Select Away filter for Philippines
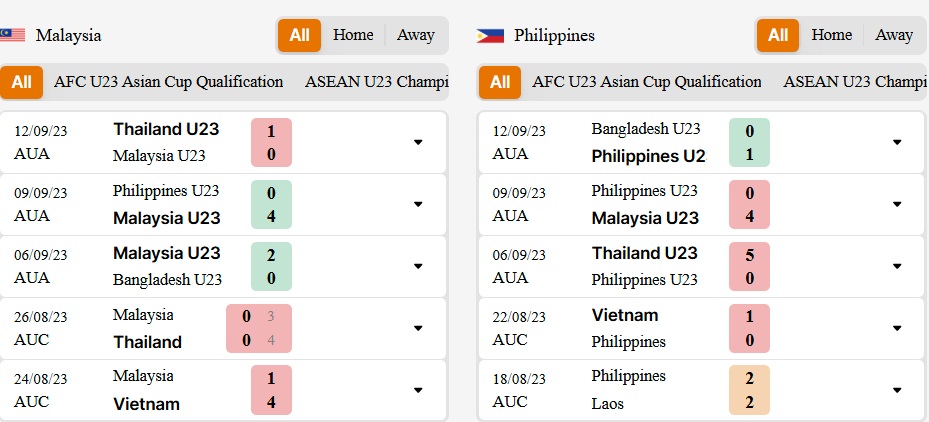The height and width of the screenshot is (422, 929). 894,35
